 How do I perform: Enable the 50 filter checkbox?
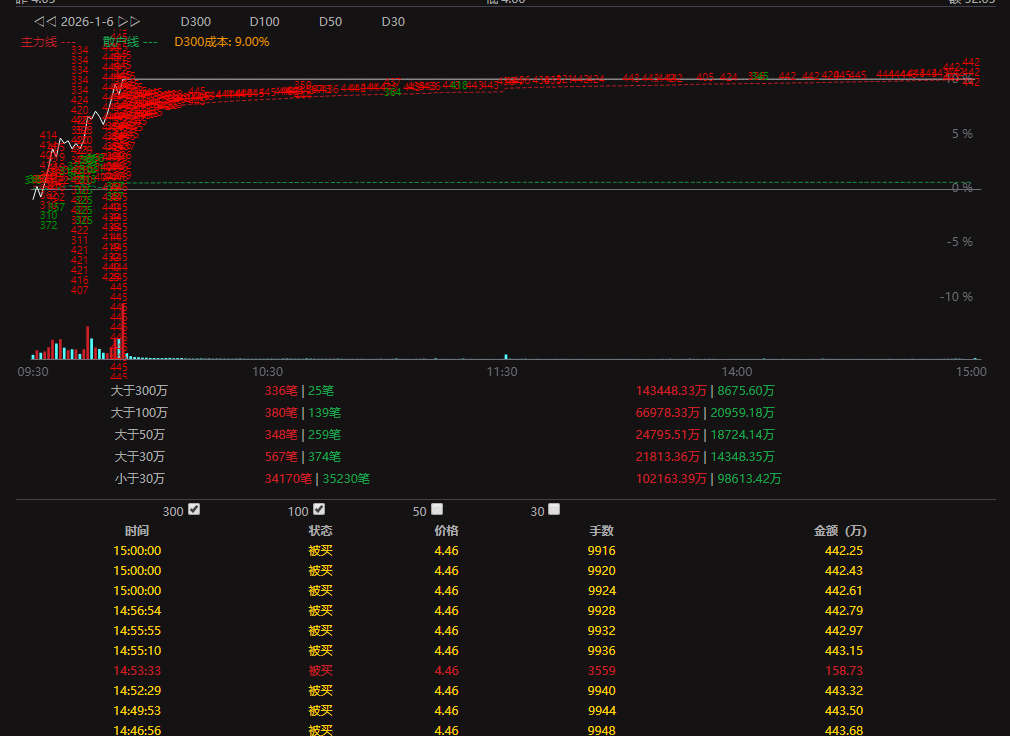point(437,509)
